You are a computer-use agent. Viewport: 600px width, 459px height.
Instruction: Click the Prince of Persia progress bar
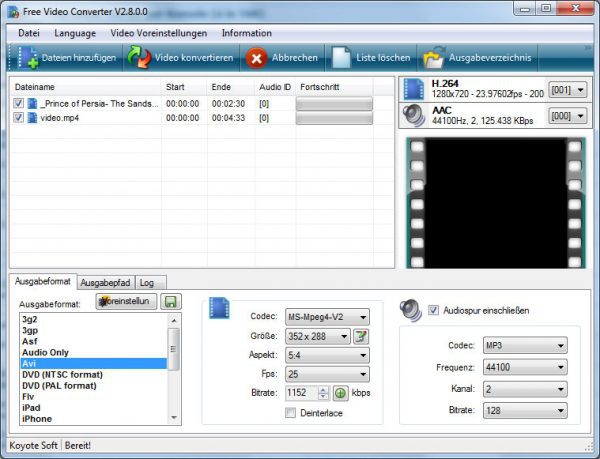[334, 104]
